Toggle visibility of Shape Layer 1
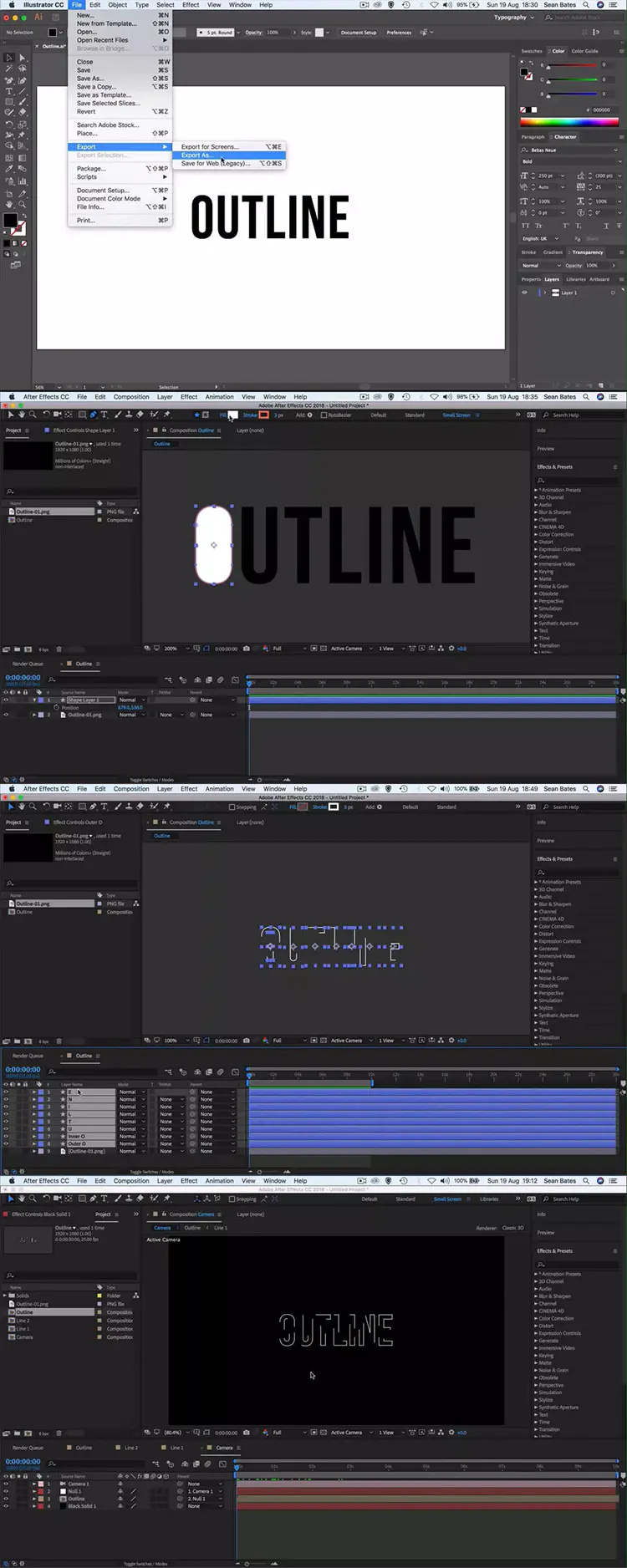The image size is (627, 1568). tap(6, 700)
